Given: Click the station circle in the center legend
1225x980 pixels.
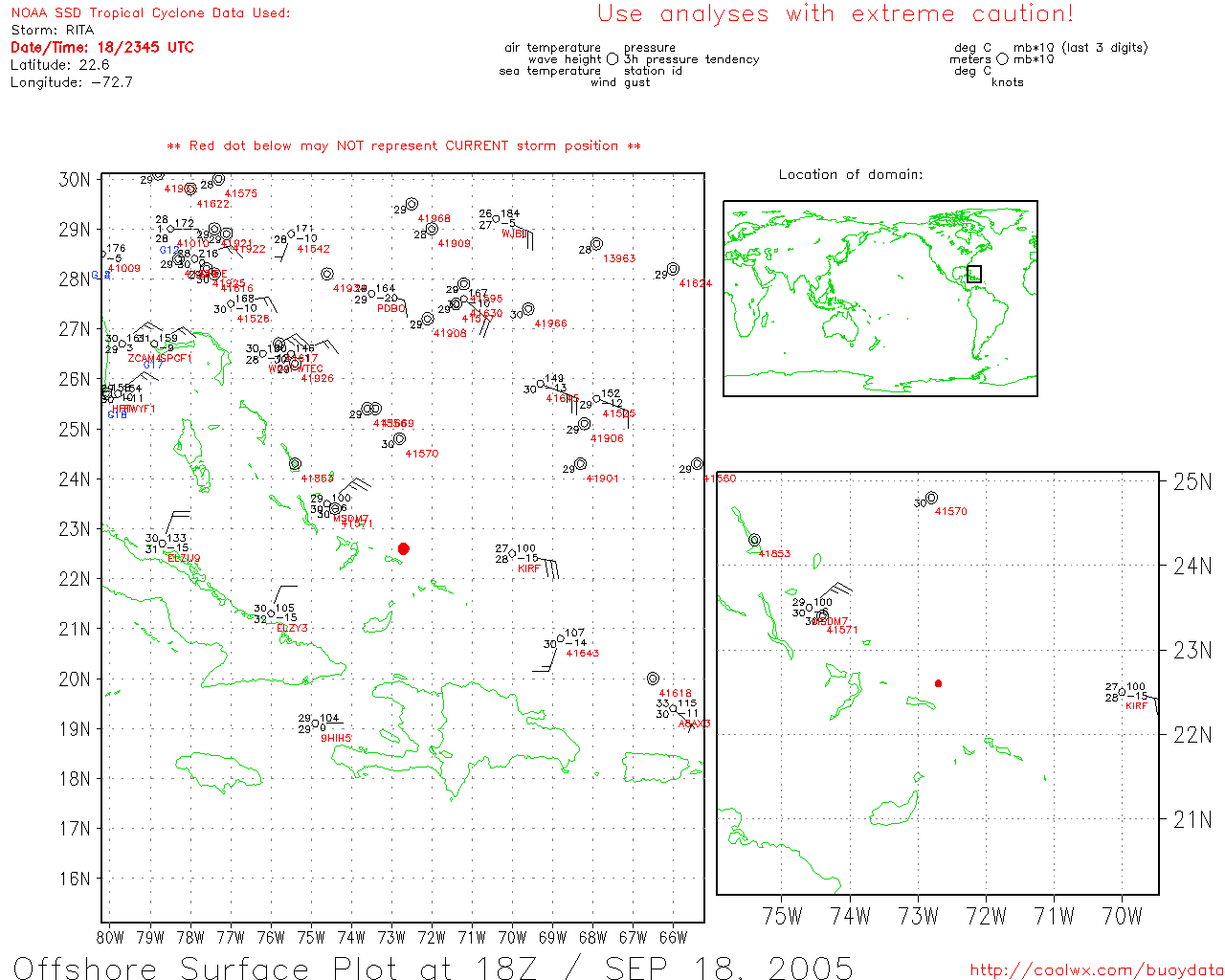Looking at the screenshot, I should [x=612, y=59].
